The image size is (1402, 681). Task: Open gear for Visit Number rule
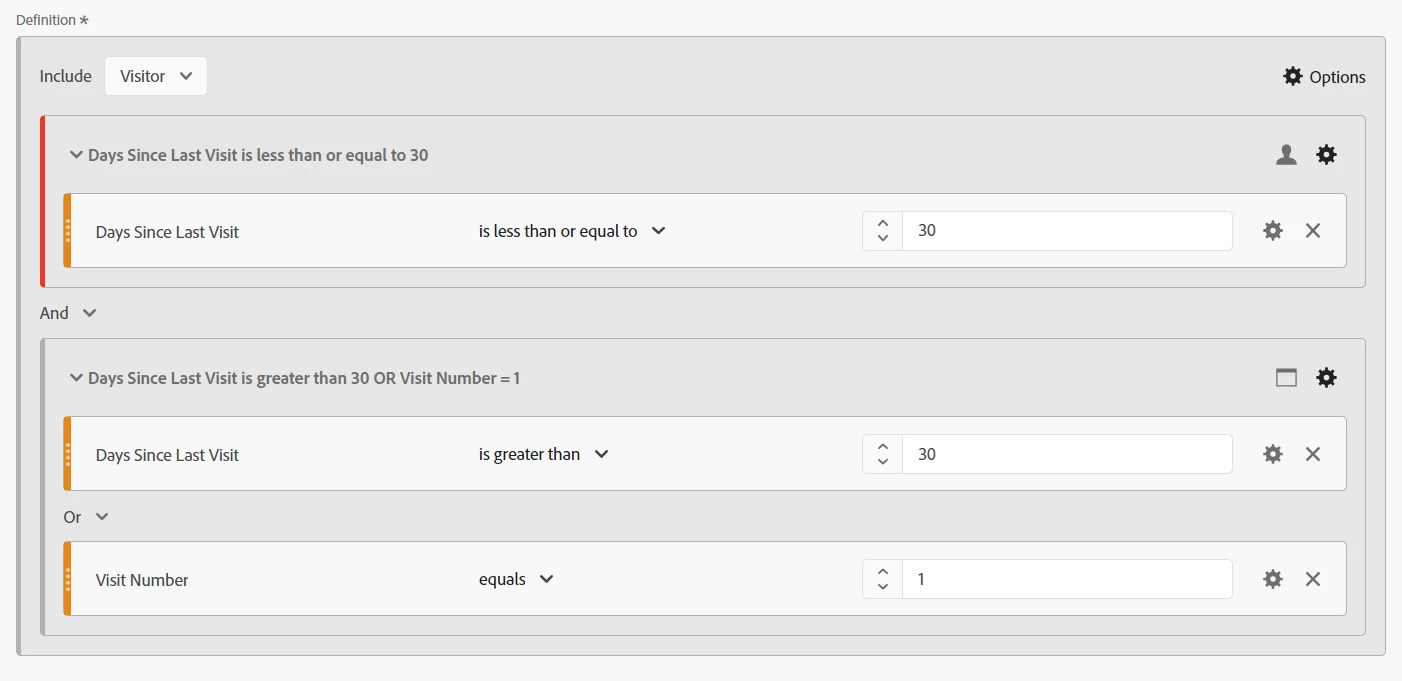1273,579
